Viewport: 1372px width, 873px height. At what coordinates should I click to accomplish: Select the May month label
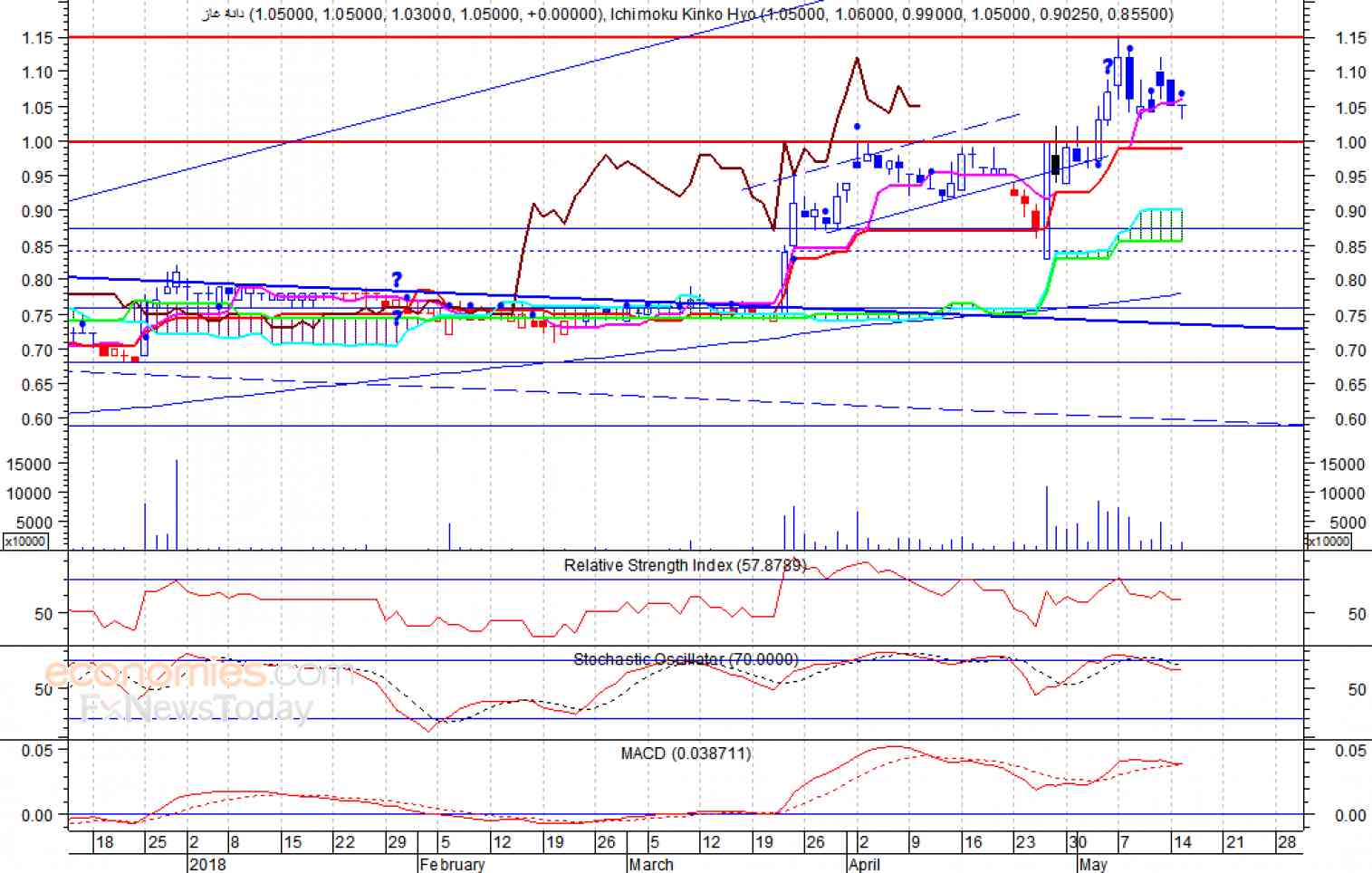tap(1093, 864)
